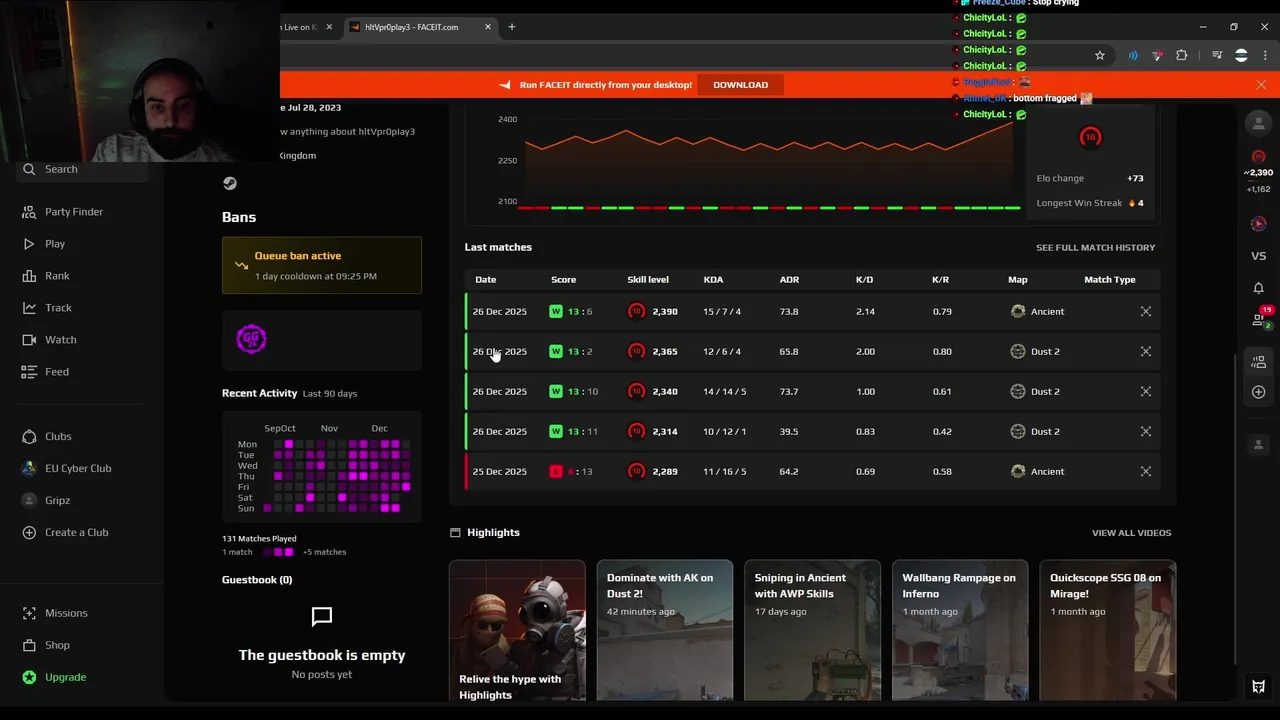
Task: Click match type icon on 2,314 row
Action: coord(1146,432)
